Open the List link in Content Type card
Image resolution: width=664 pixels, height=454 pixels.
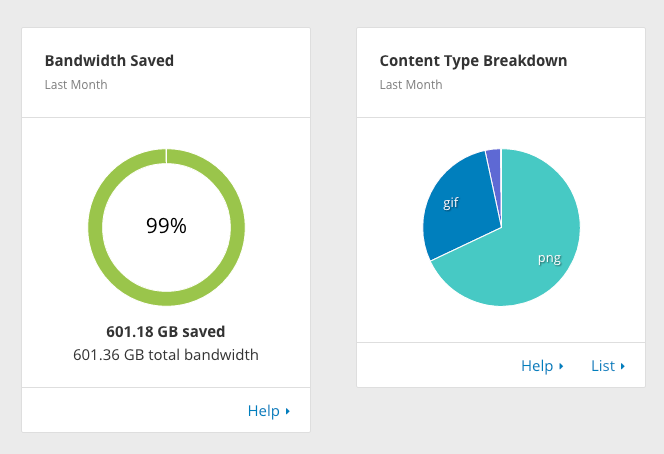[603, 366]
